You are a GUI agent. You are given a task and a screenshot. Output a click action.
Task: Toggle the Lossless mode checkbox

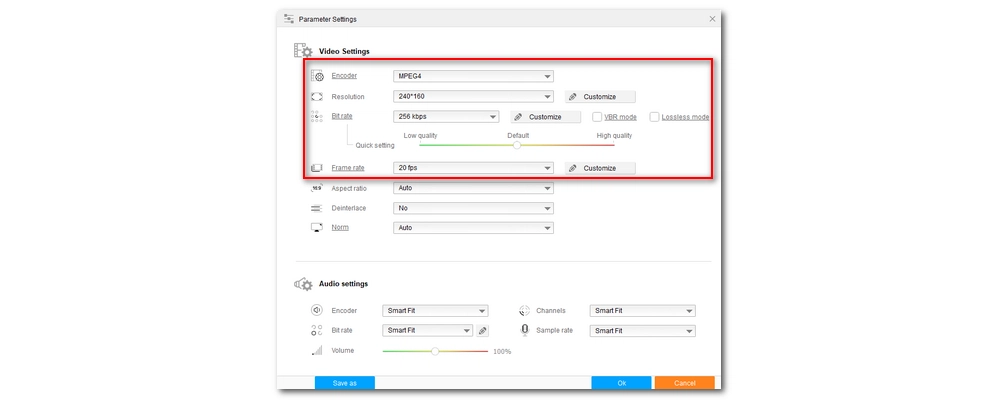(x=654, y=117)
